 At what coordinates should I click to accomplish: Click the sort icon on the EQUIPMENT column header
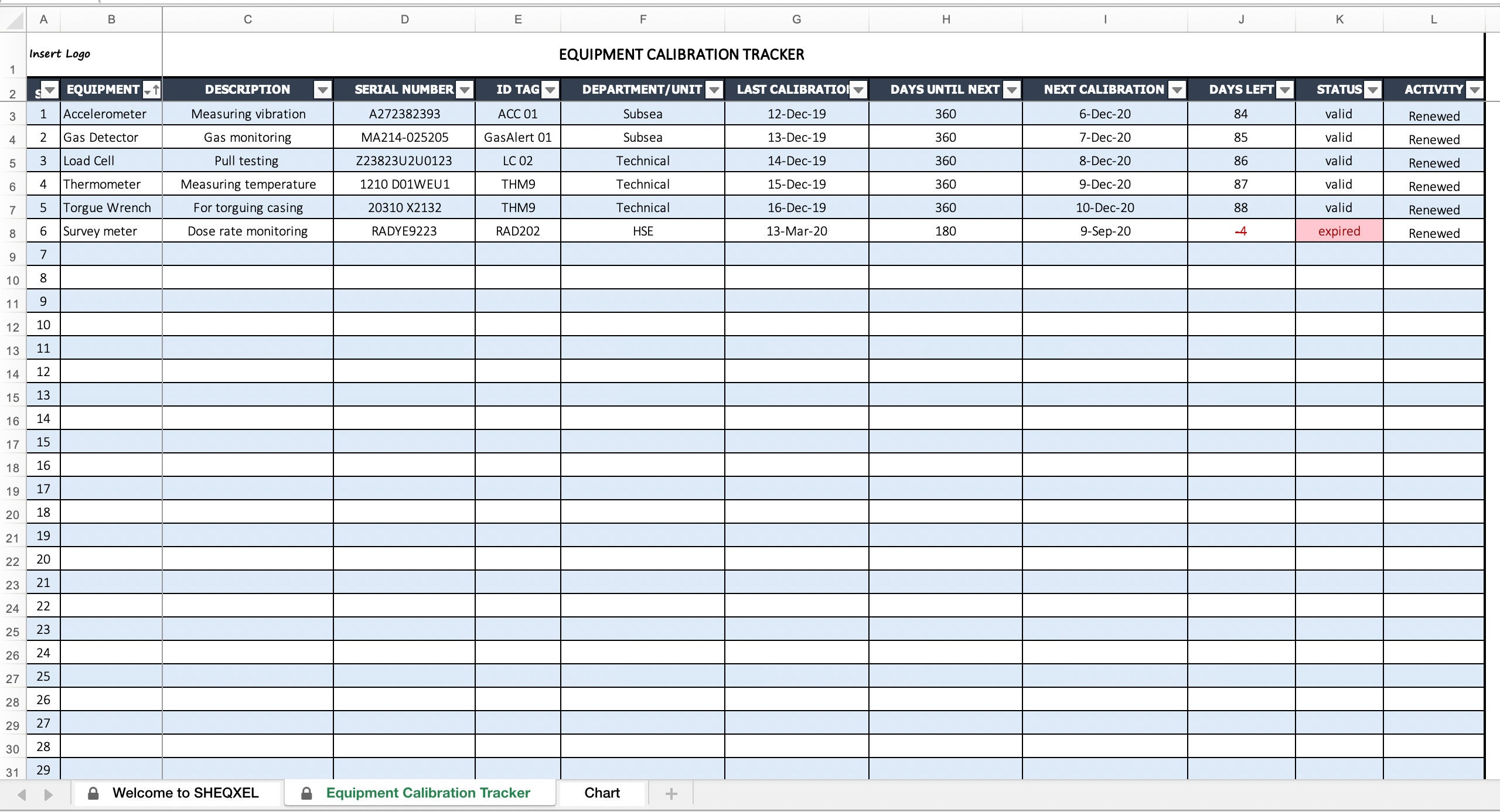(154, 90)
